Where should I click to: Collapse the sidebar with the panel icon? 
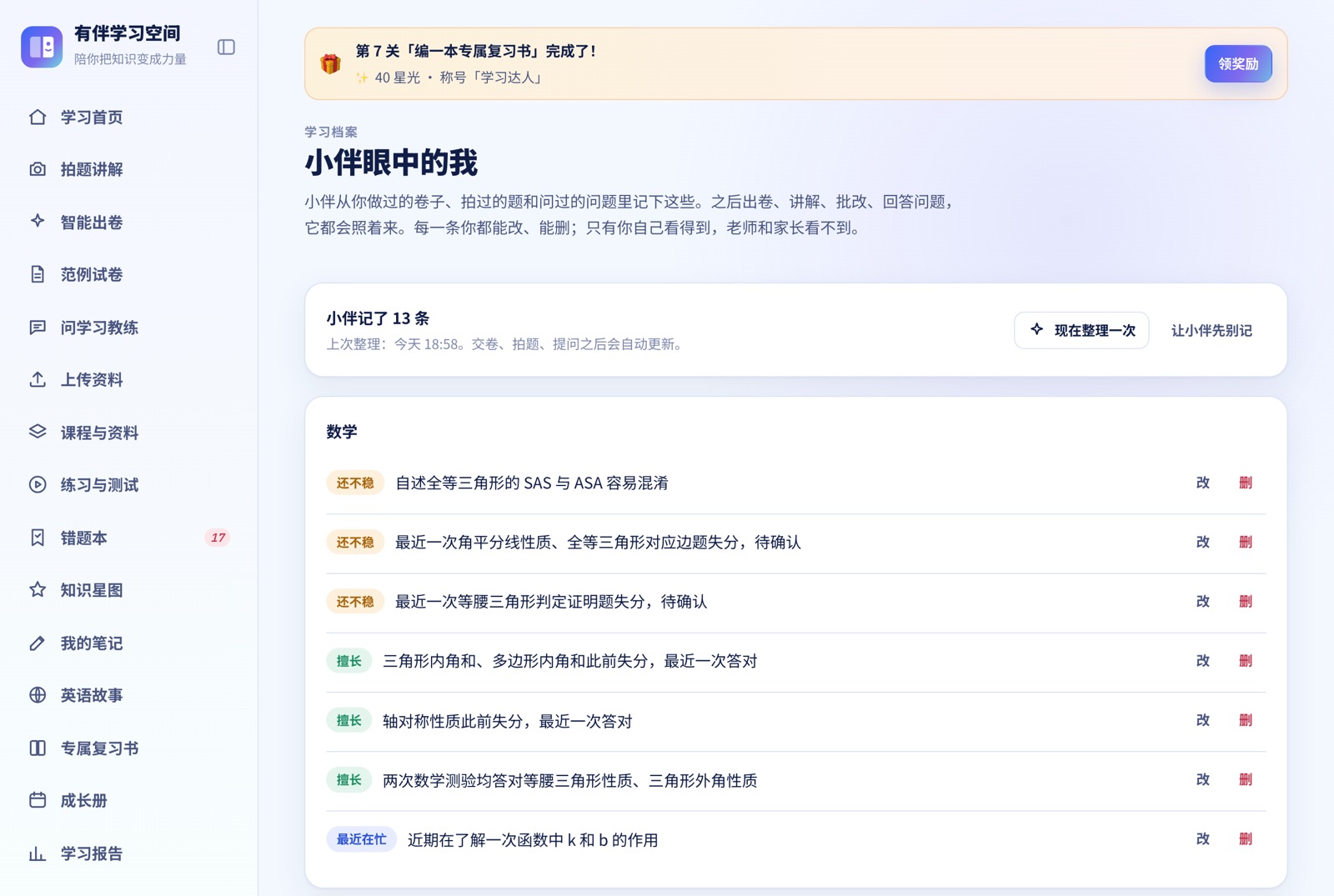pyautogui.click(x=226, y=47)
